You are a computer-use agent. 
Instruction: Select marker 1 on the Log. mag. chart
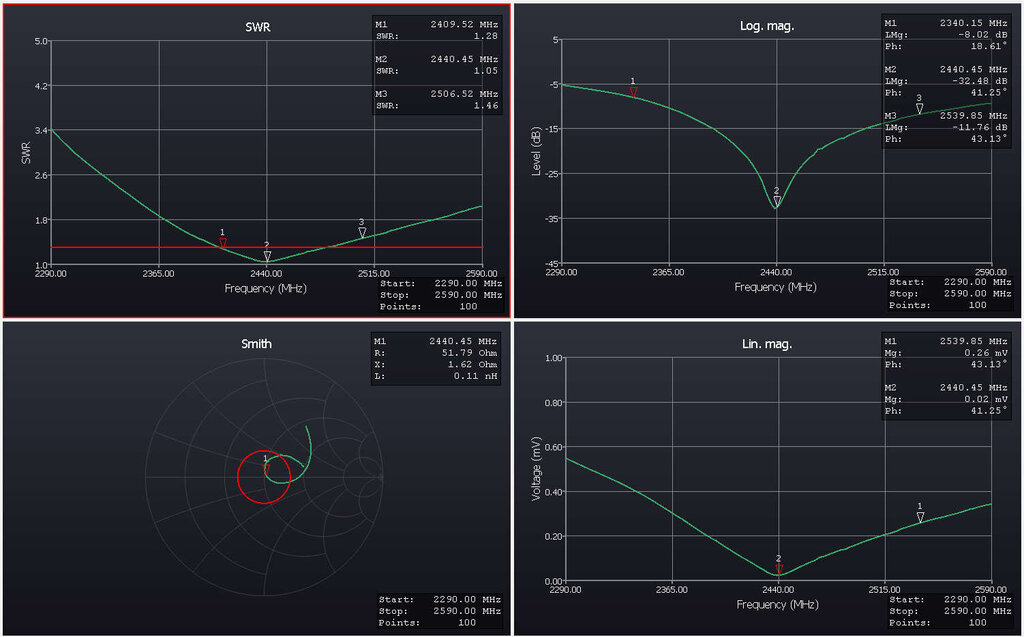tap(633, 91)
